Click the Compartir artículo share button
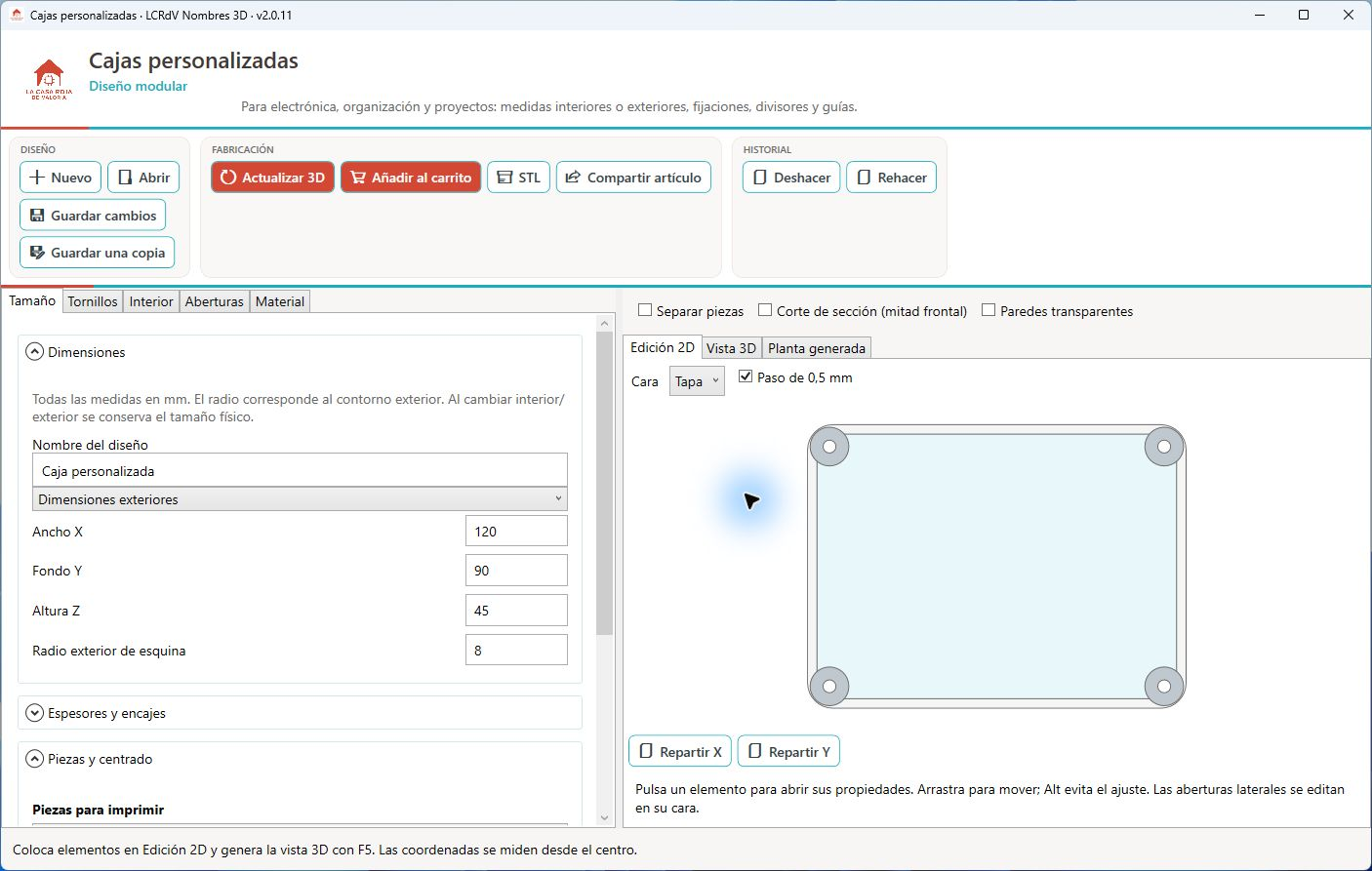This screenshot has width=1372, height=871. coord(633,178)
